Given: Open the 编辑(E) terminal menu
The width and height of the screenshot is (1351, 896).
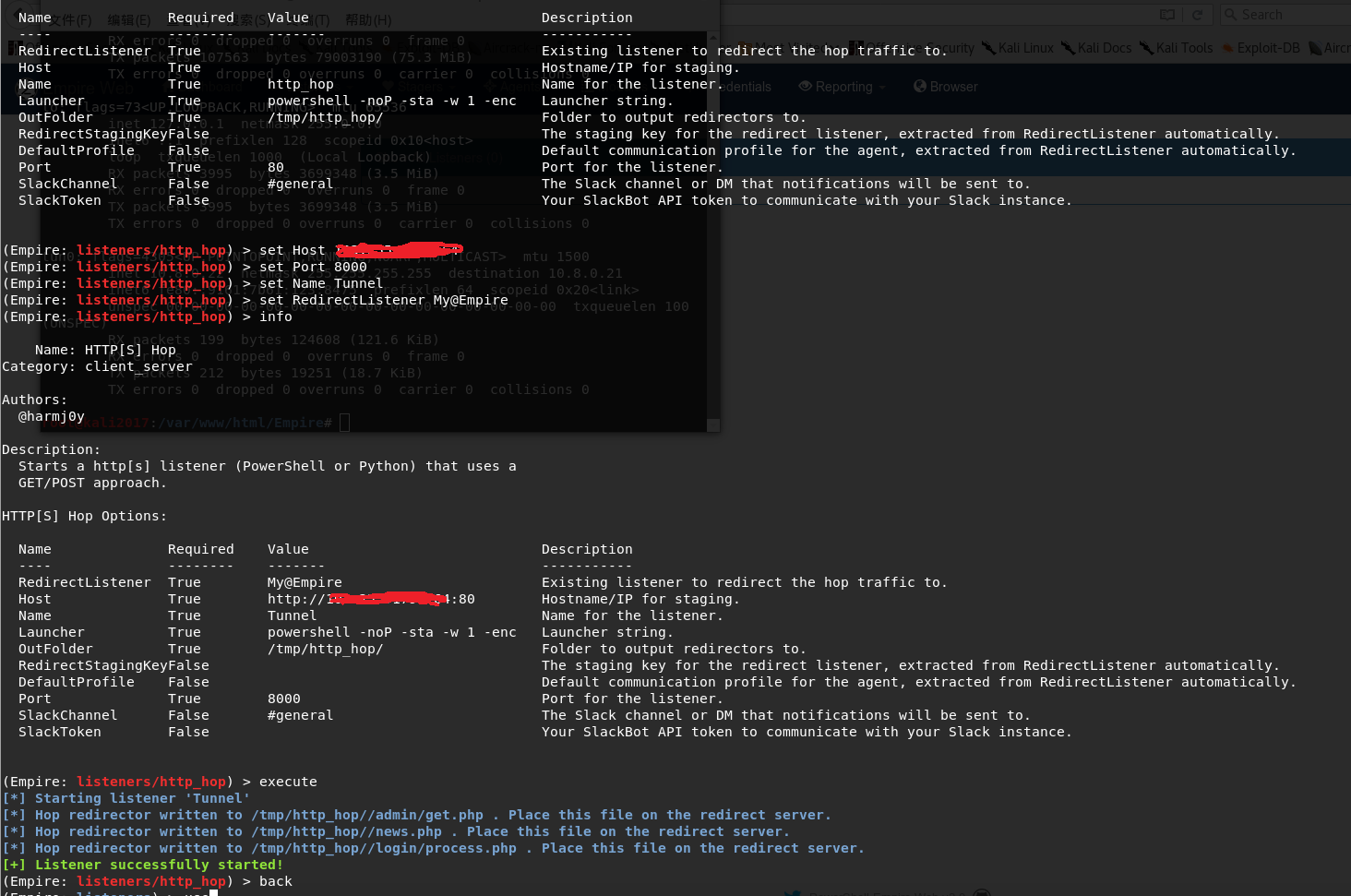Looking at the screenshot, I should click(129, 20).
